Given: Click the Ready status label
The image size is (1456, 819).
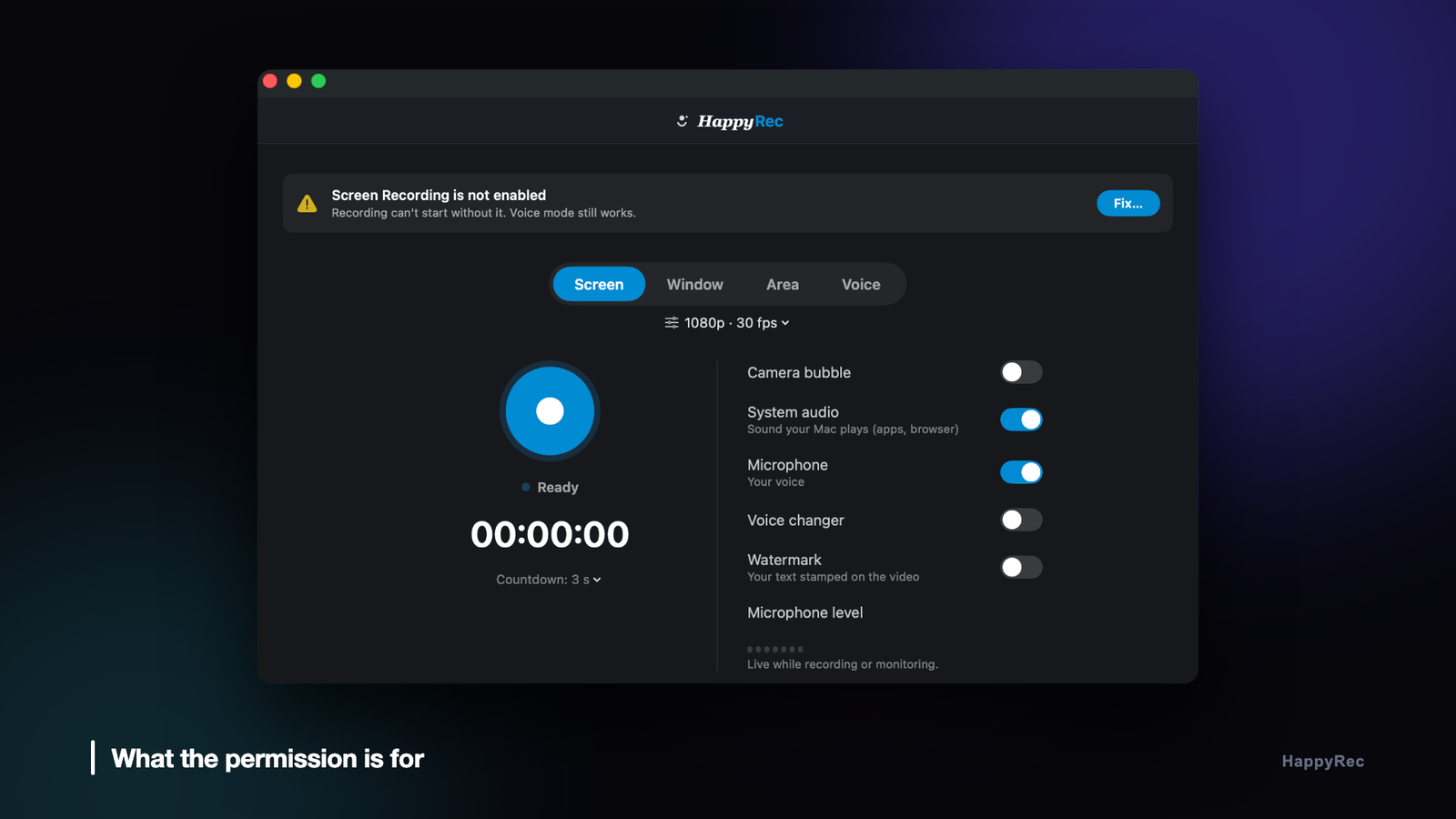Looking at the screenshot, I should [558, 487].
